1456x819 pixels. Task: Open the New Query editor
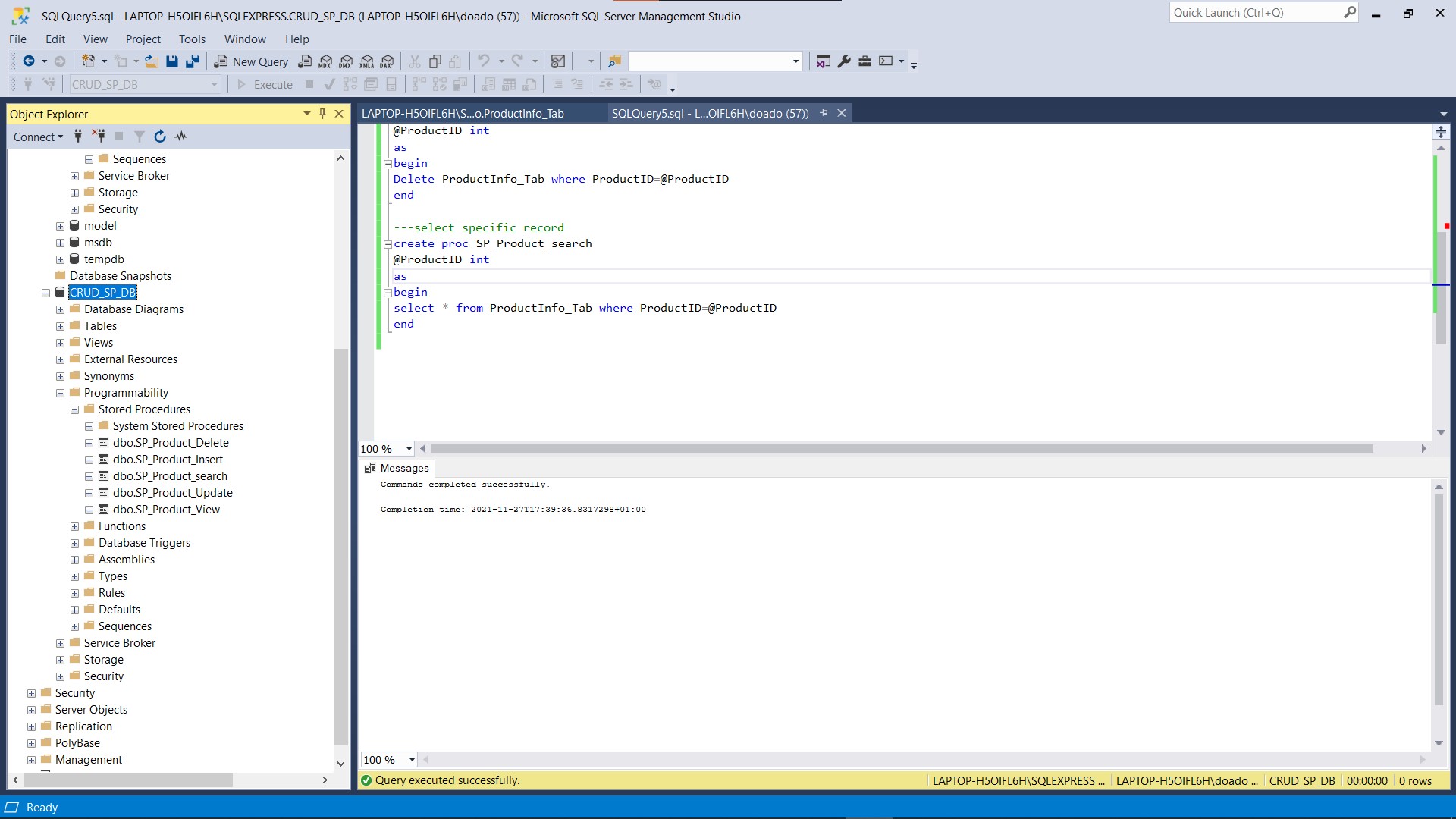pos(250,61)
